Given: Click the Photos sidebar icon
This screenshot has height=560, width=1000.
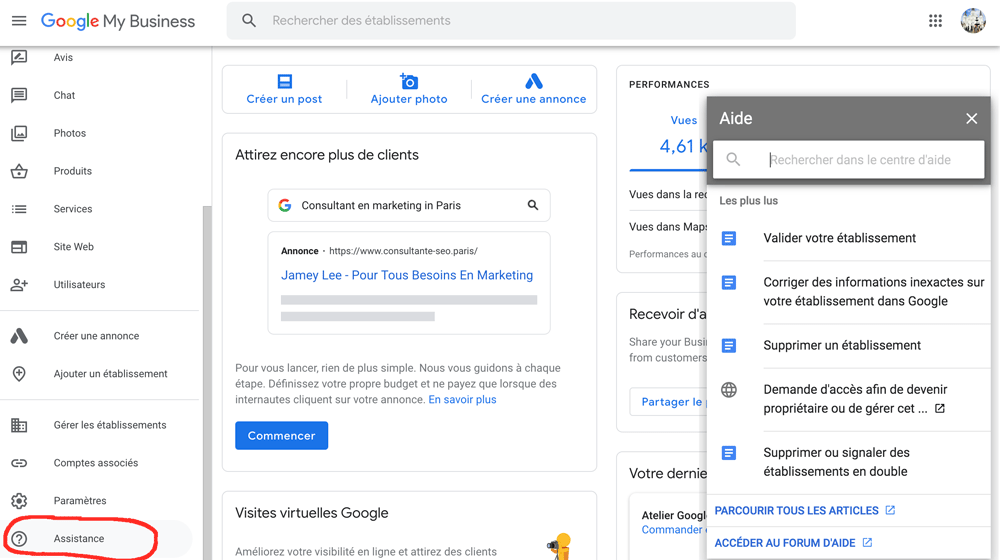Looking at the screenshot, I should click(19, 133).
